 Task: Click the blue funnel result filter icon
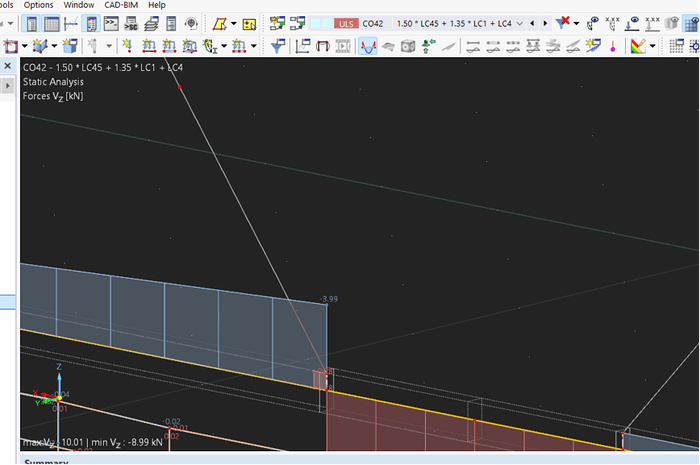[278, 46]
